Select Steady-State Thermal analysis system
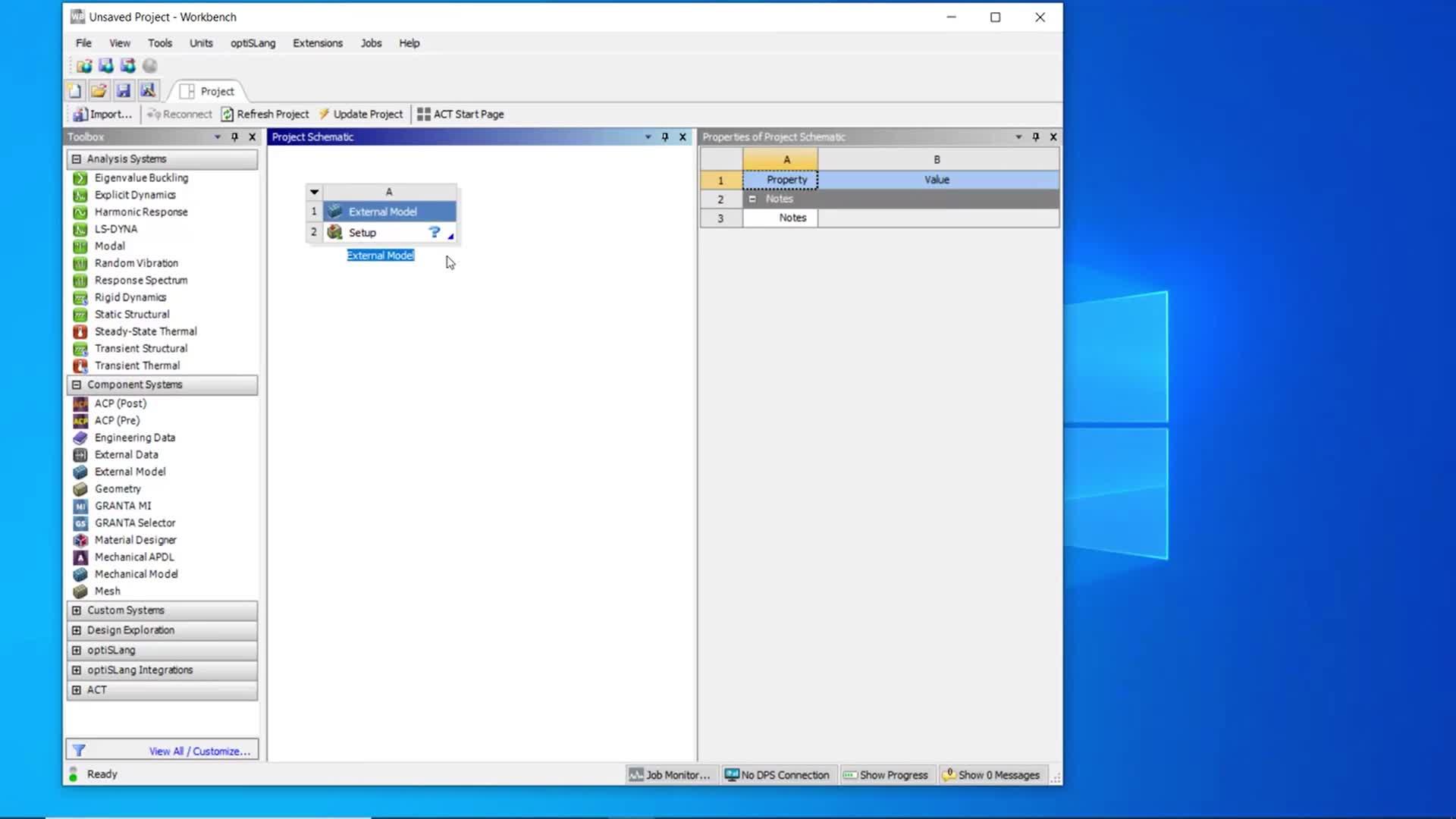The height and width of the screenshot is (819, 1456). [x=145, y=331]
